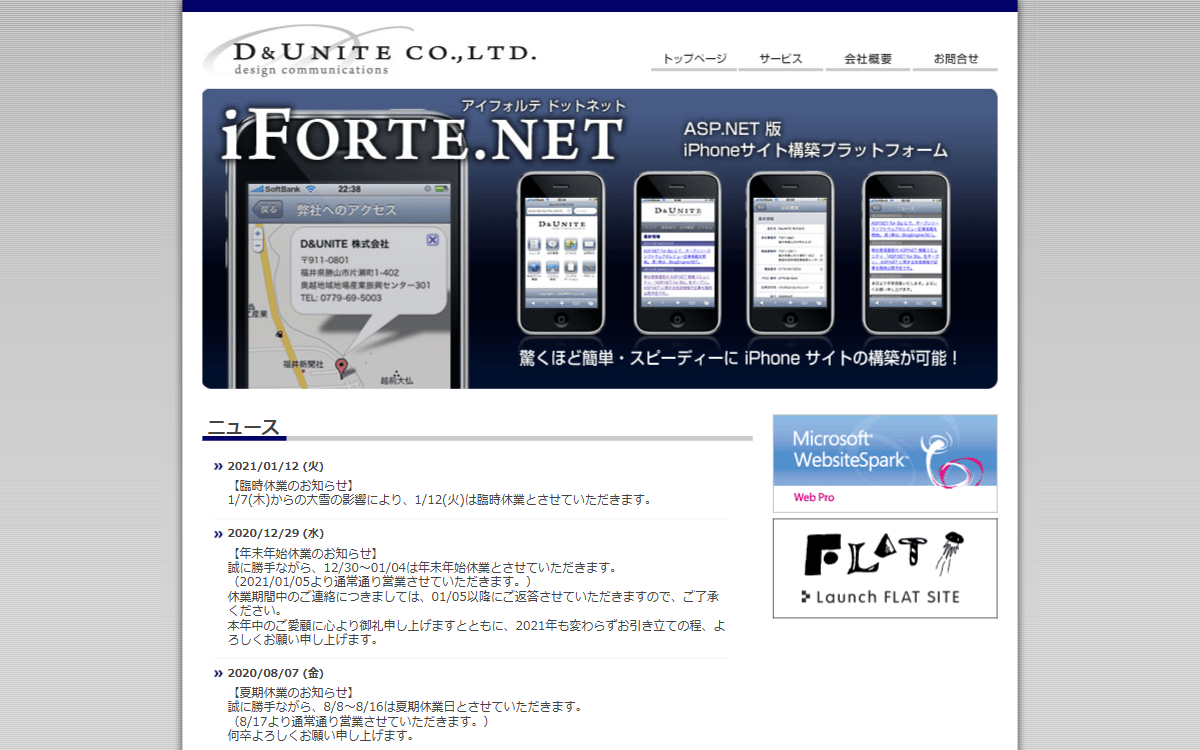1200x750 pixels.
Task: Click the arrow bullet beside 2021/01/12
Action: (218, 466)
